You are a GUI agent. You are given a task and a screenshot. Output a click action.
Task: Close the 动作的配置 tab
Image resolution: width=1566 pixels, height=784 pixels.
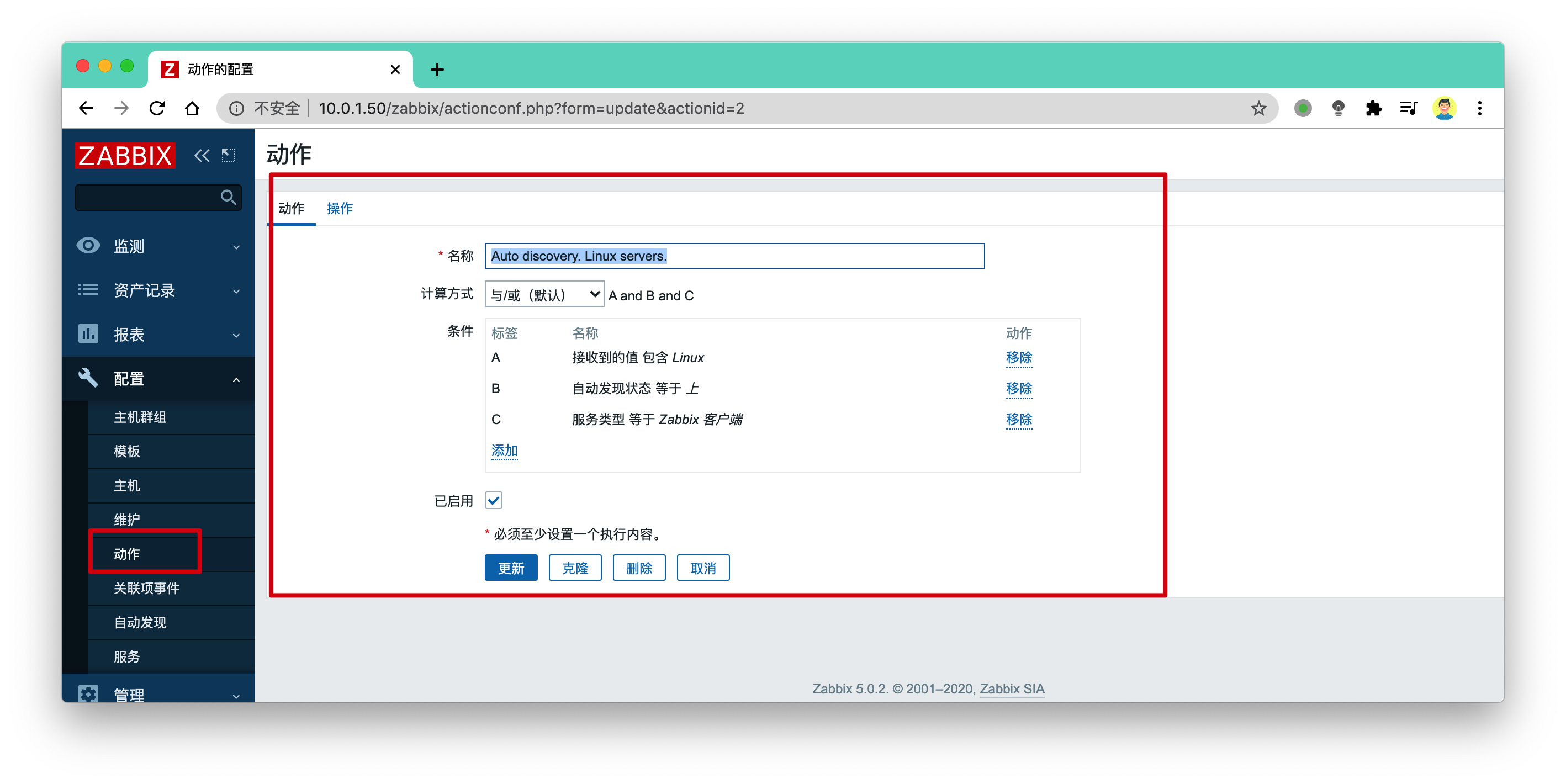(395, 69)
